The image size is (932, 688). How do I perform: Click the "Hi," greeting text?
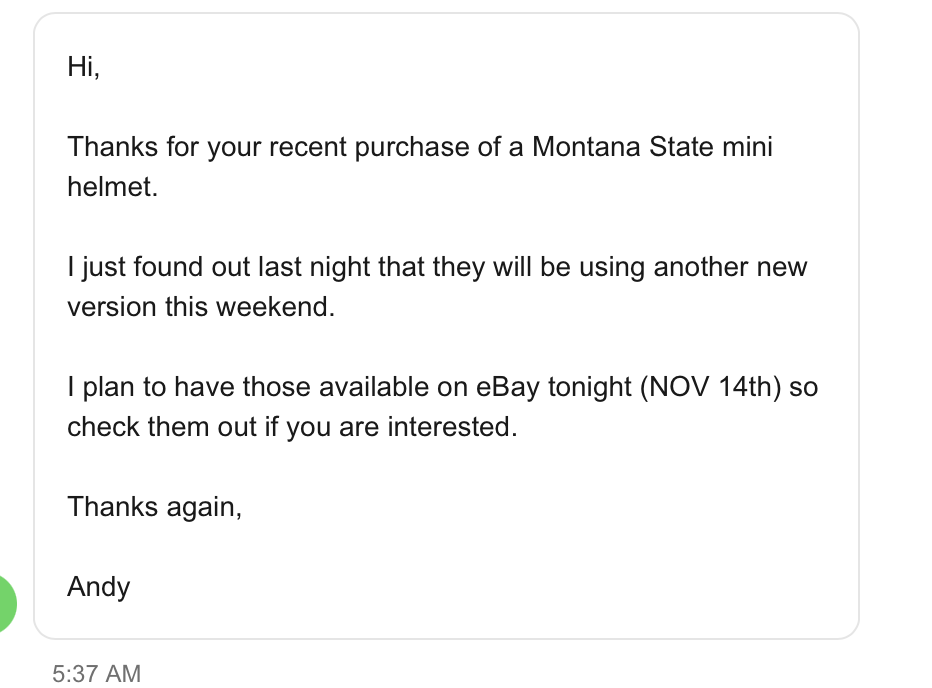click(83, 67)
